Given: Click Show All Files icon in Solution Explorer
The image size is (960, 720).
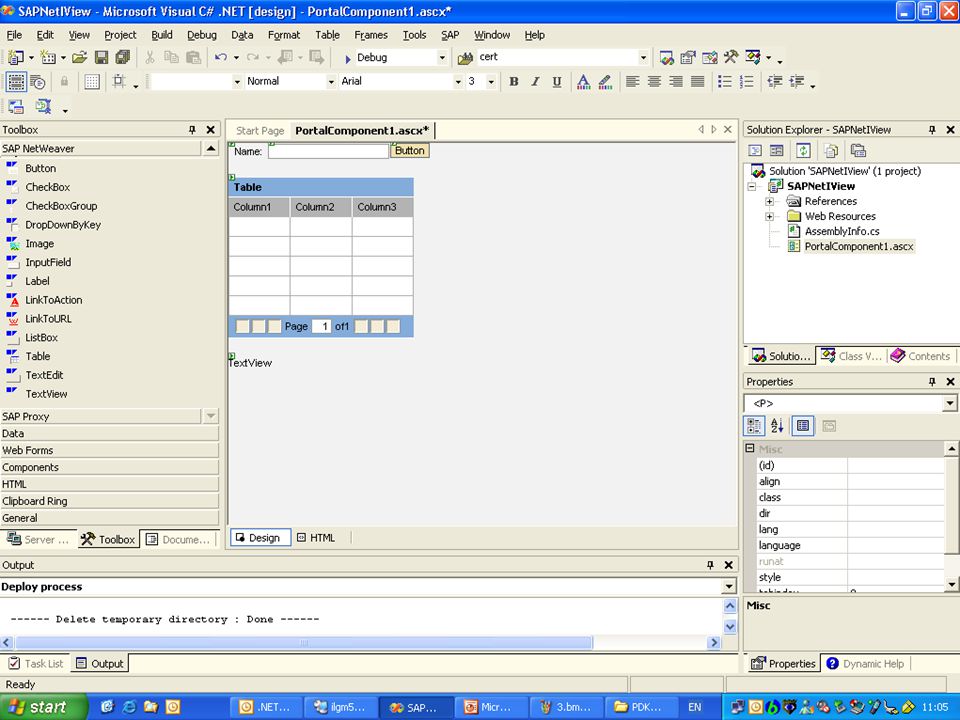Looking at the screenshot, I should point(831,151).
